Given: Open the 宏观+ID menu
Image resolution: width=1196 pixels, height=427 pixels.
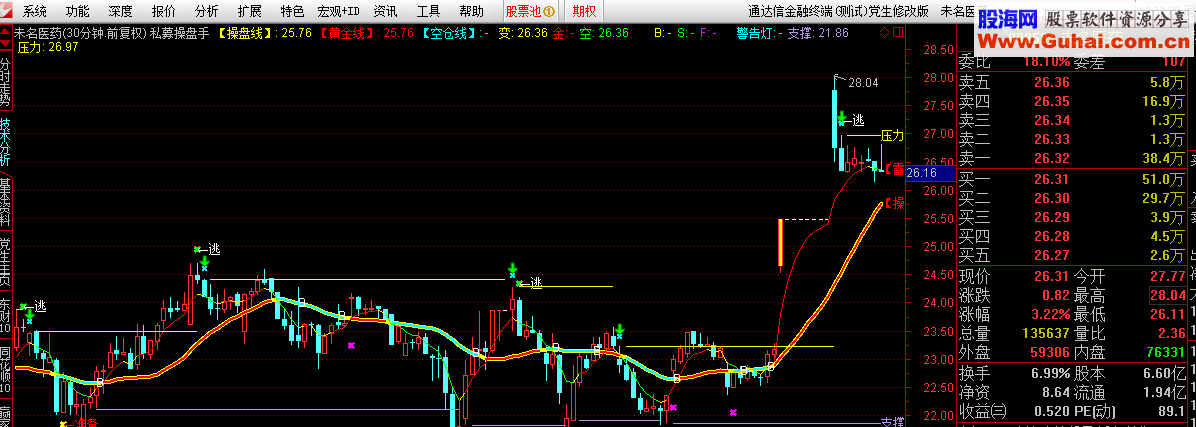Looking at the screenshot, I should coord(338,11).
